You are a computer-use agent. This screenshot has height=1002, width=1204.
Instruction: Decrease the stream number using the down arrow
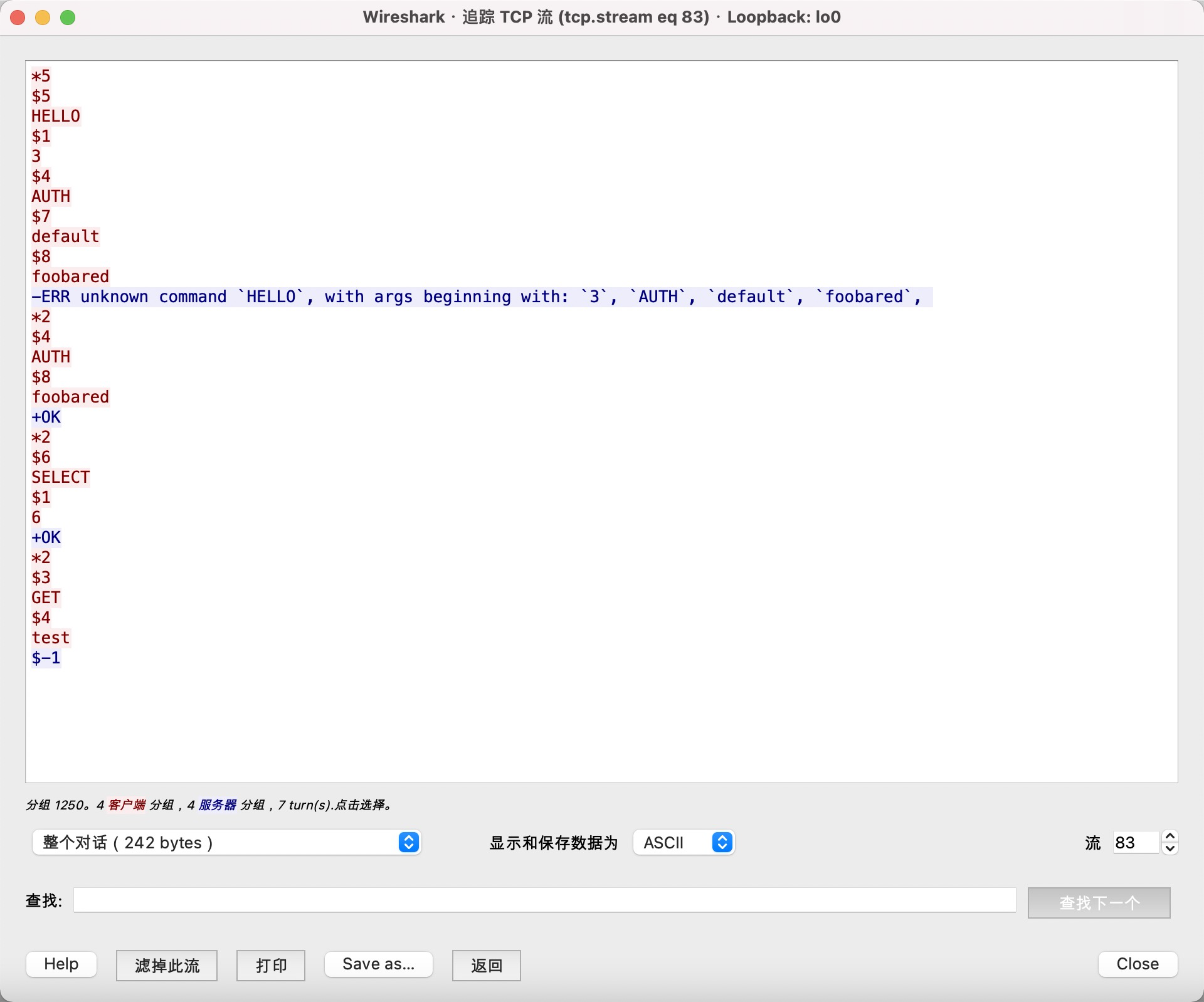pos(1169,849)
